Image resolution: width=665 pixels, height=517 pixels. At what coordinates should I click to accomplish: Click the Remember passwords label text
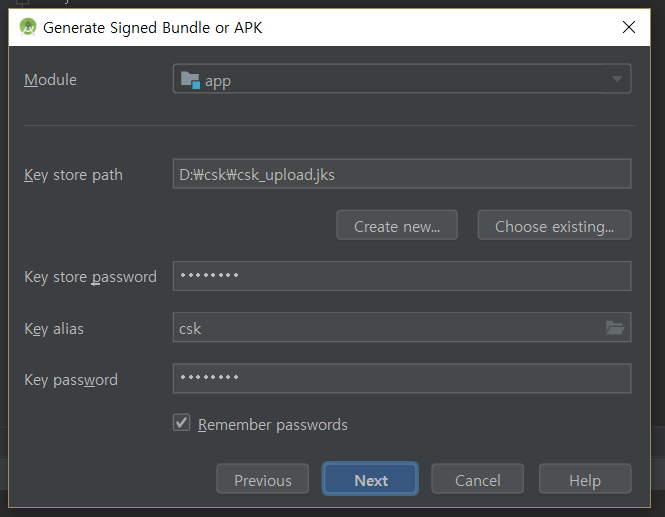tap(273, 425)
